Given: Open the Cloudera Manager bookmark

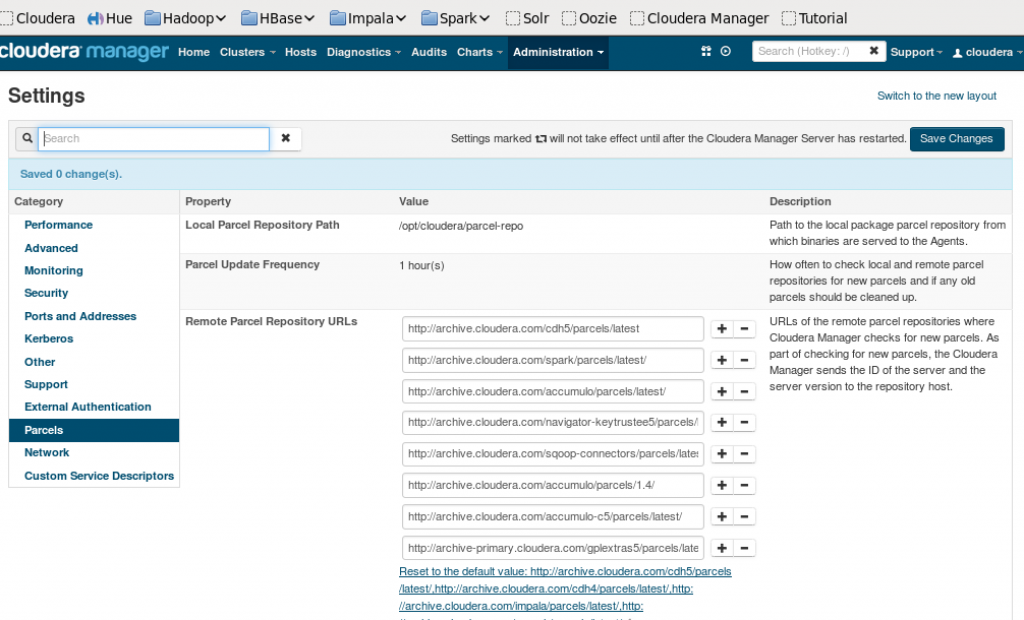Looking at the screenshot, I should [x=699, y=18].
